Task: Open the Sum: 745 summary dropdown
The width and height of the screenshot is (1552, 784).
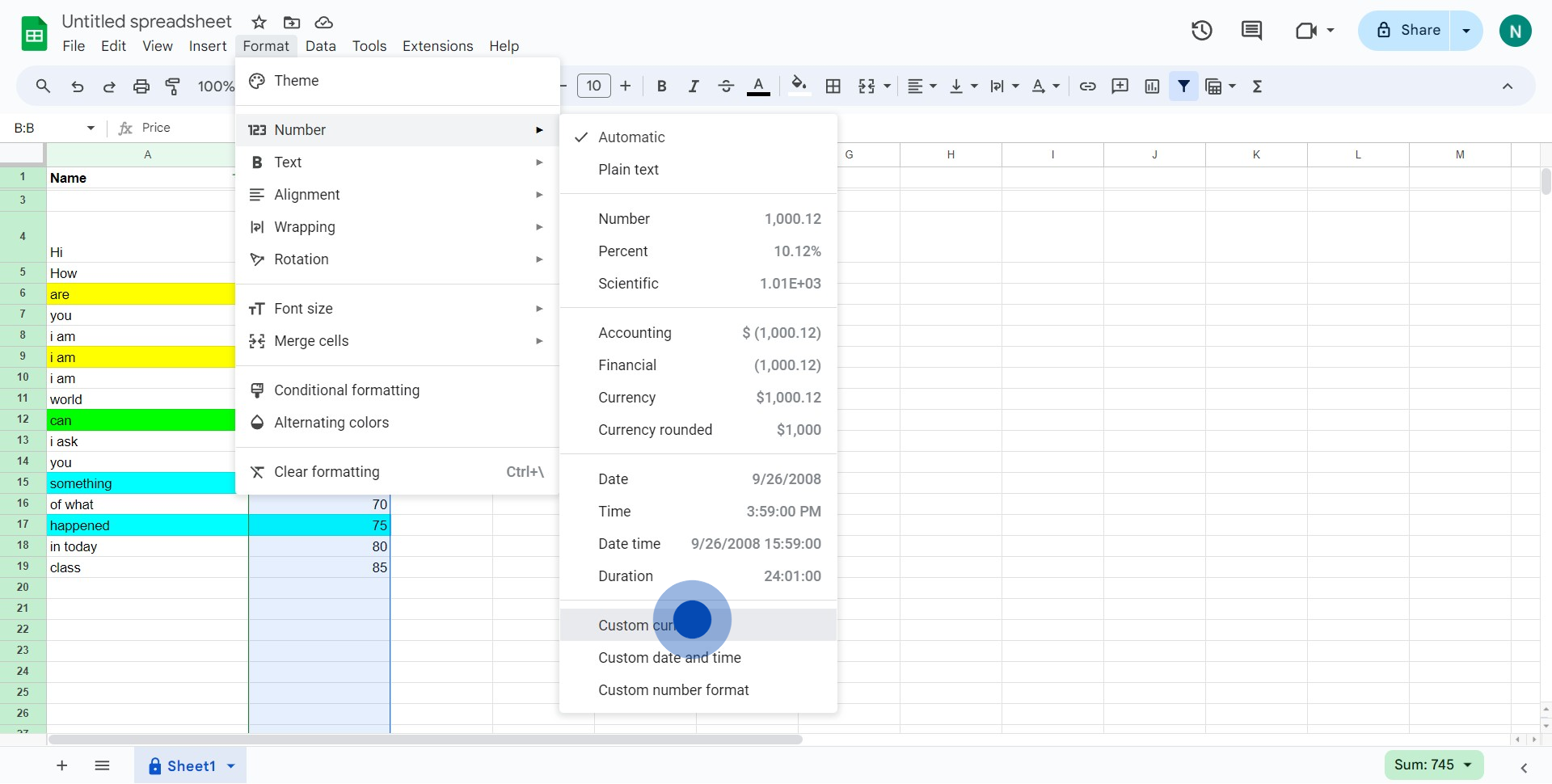Action: 1434,765
